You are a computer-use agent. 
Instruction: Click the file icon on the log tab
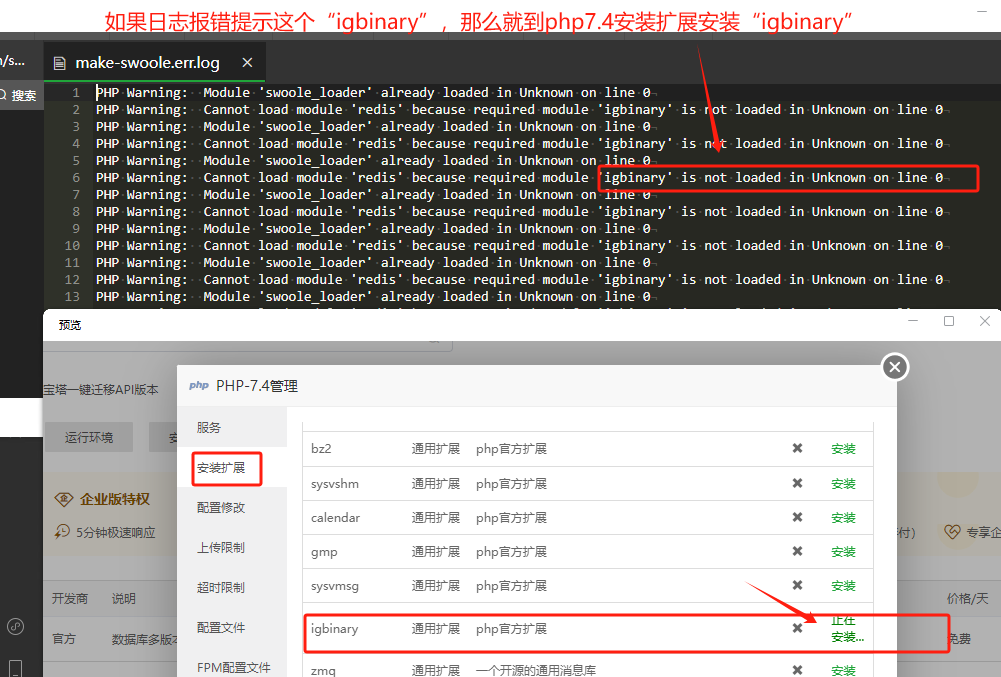(59, 63)
